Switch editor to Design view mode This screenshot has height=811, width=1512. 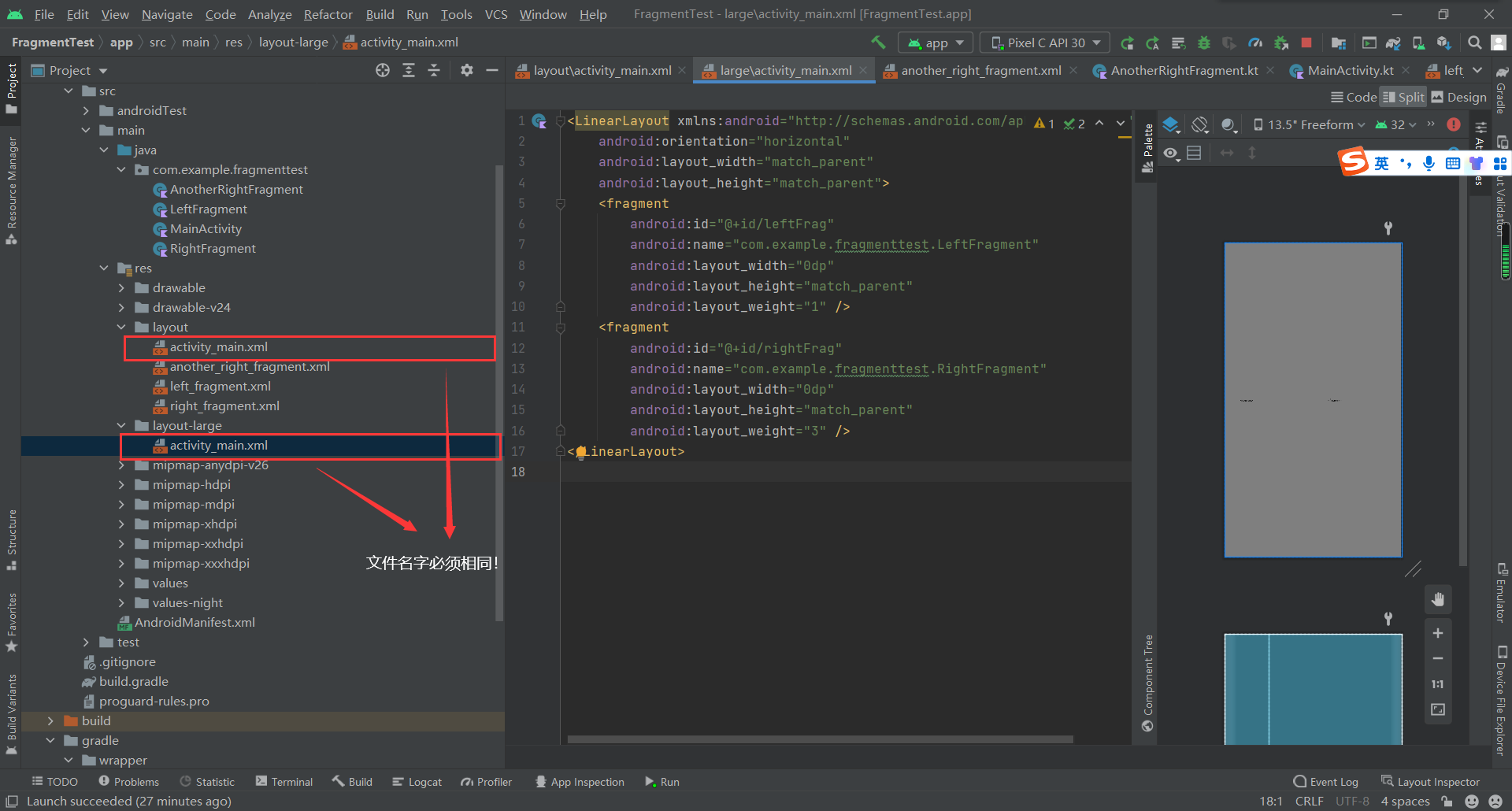[x=1458, y=97]
